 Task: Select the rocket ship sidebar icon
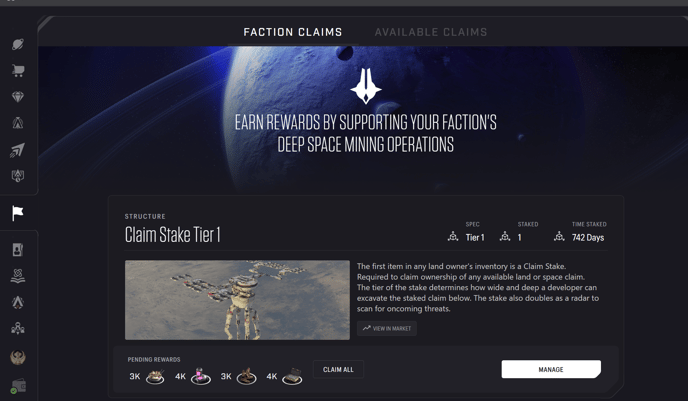click(x=18, y=150)
